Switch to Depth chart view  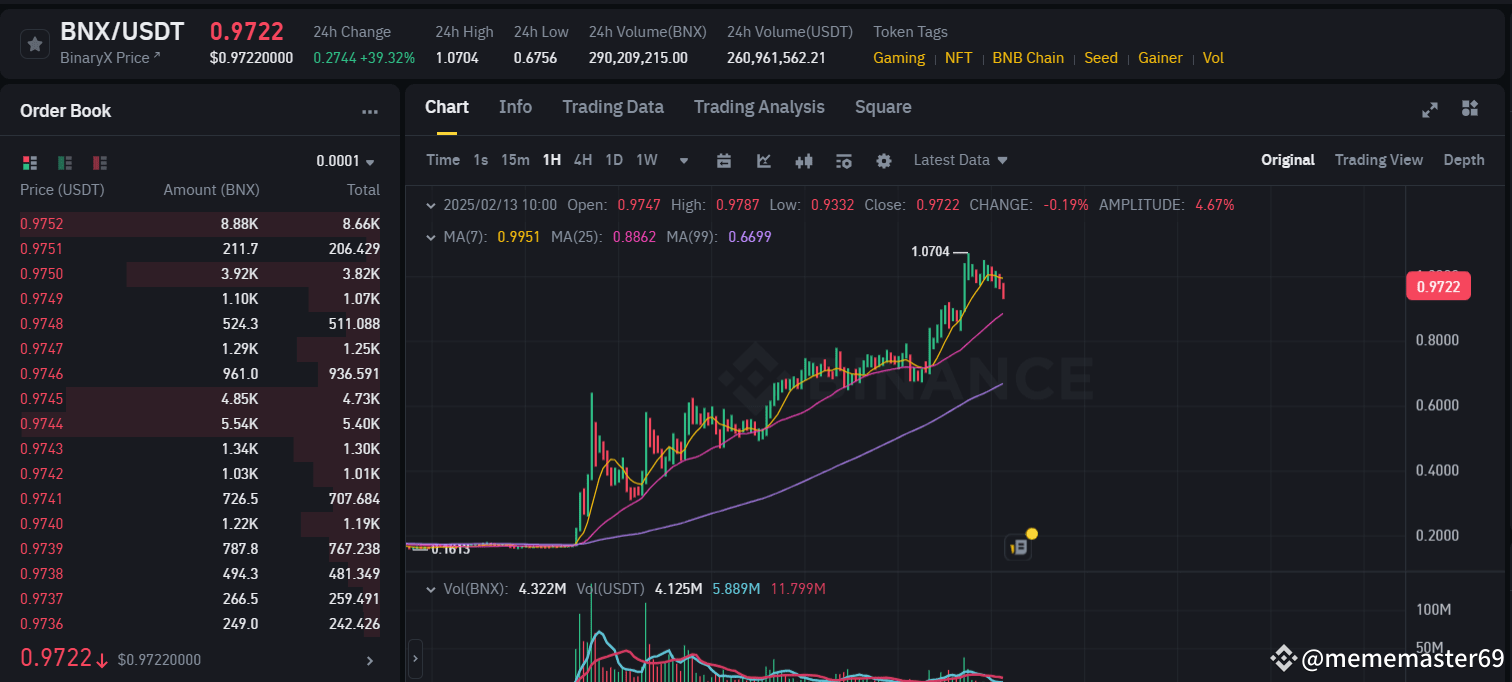1464,160
